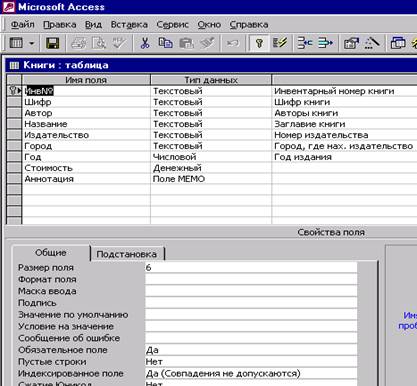The image size is (417, 386).
Task: Click Пустые строки value Нет
Action: point(251,362)
